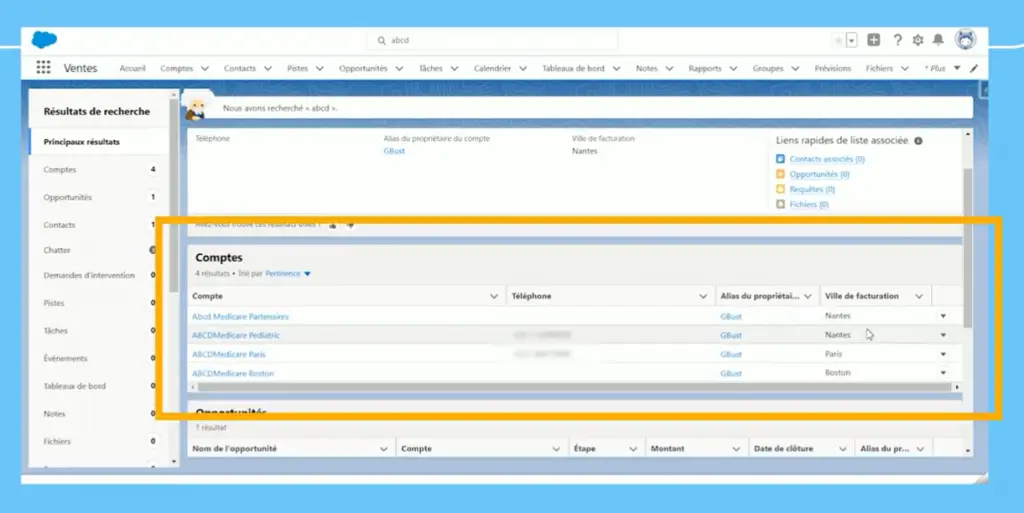Screen dimensions: 1024x513
Task: Open row actions for Abcd Medicare Partenaires
Action: [x=943, y=316]
